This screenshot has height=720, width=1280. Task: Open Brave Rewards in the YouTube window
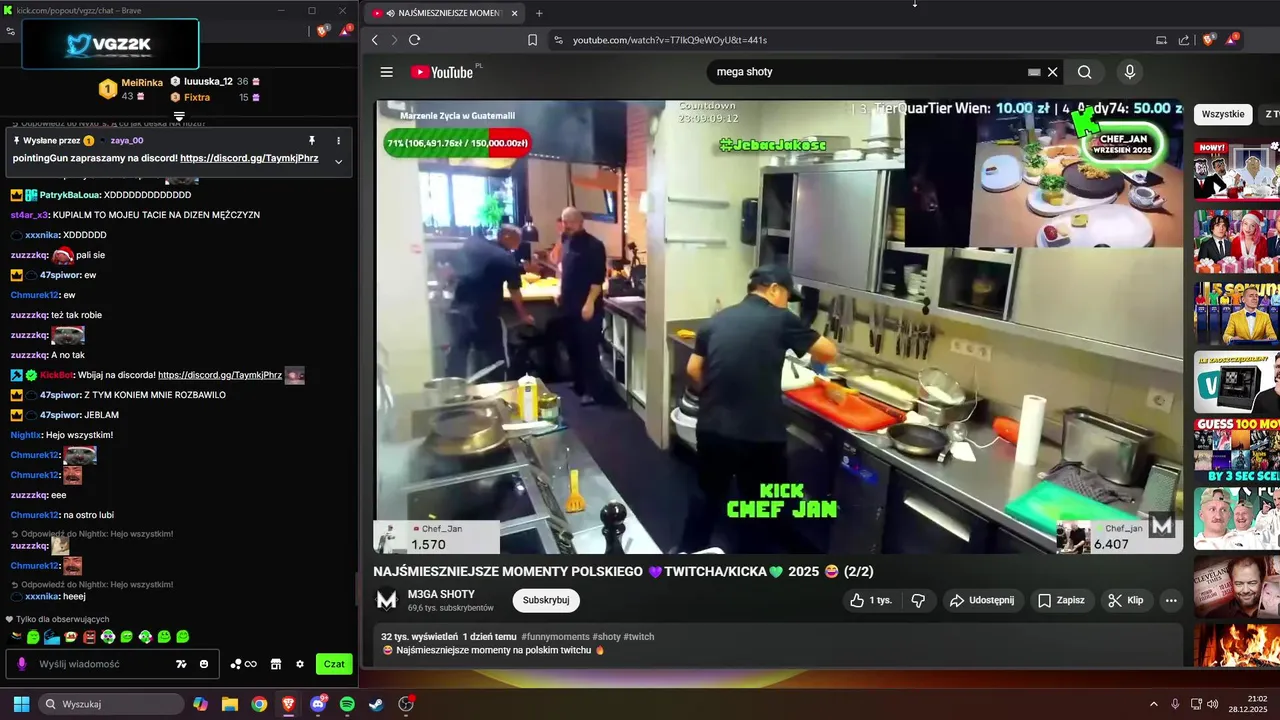[1231, 40]
